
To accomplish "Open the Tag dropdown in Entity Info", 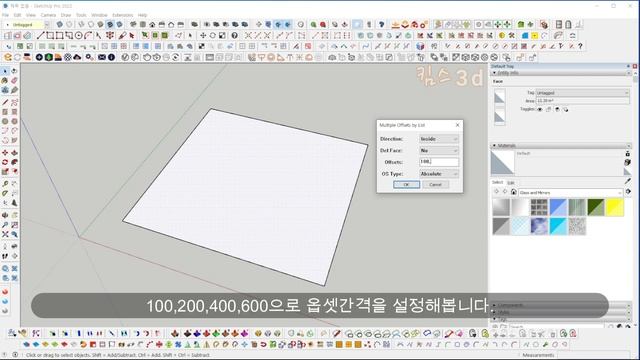I will pos(582,93).
